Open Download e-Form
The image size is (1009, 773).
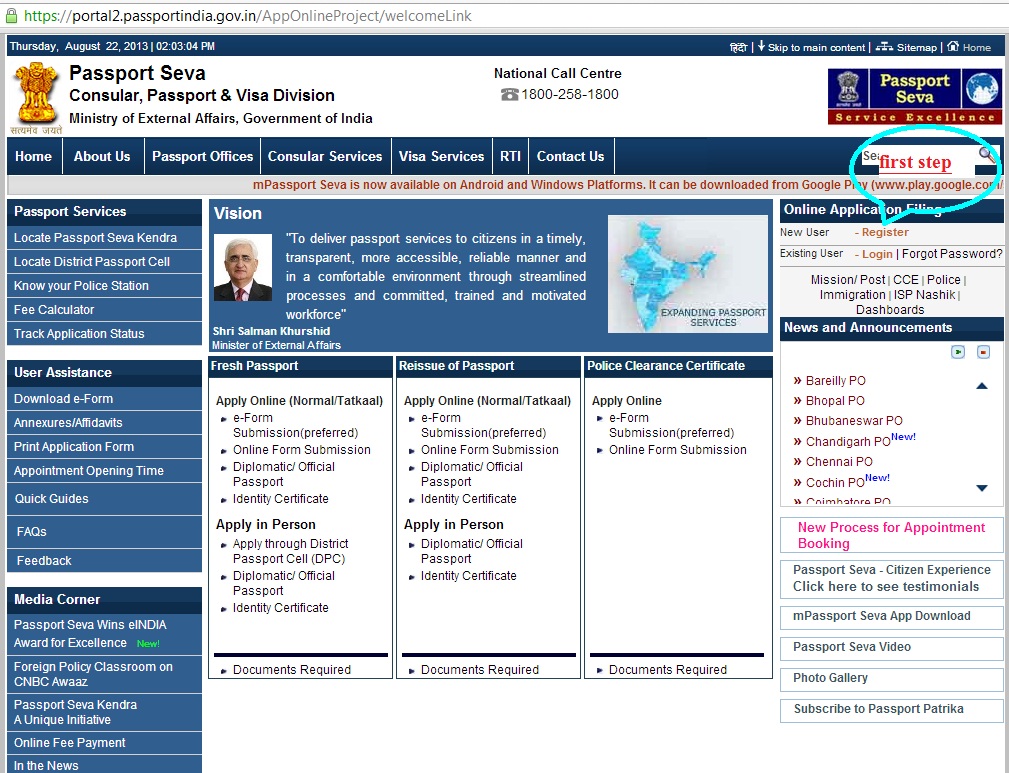pos(104,398)
